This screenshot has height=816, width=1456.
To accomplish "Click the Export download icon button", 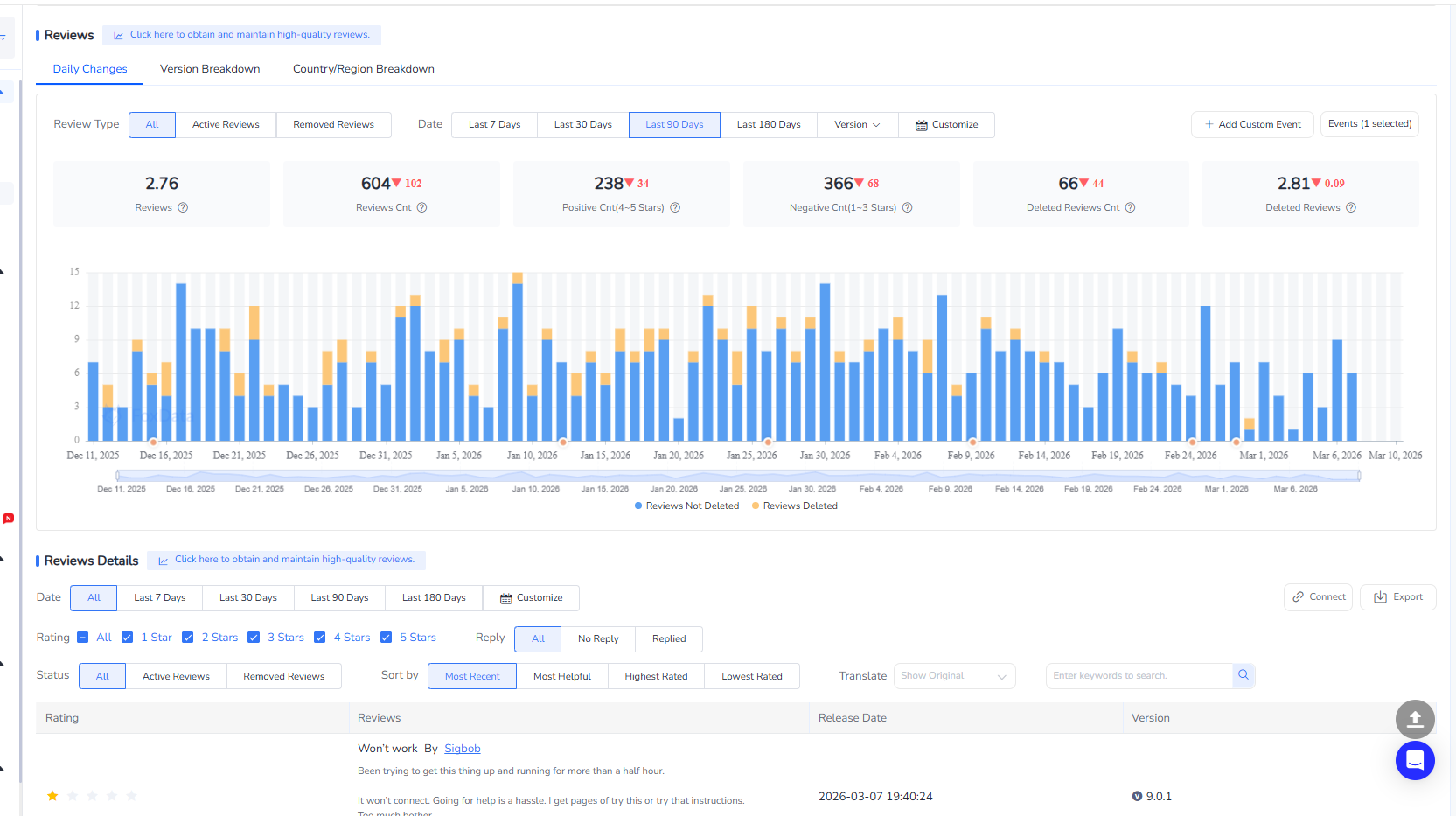I will 1397,597.
